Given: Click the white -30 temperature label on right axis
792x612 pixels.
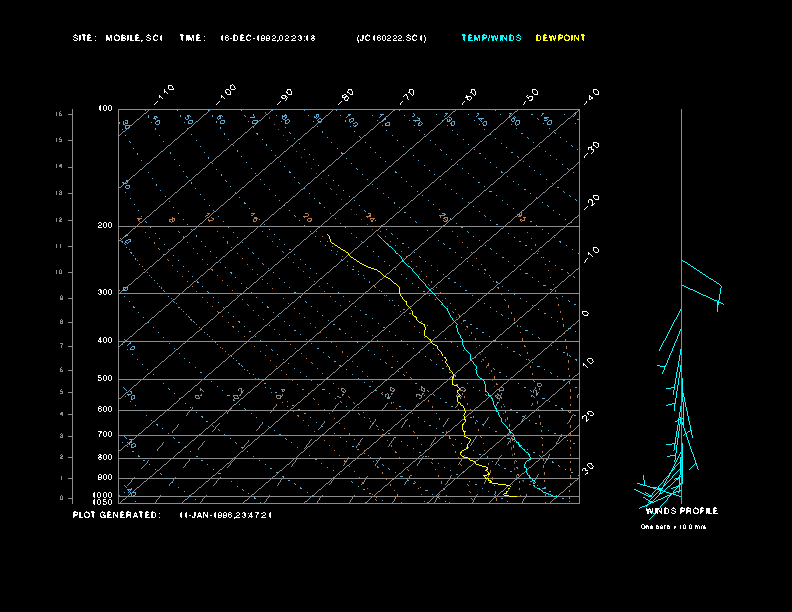Looking at the screenshot, I should (x=592, y=149).
